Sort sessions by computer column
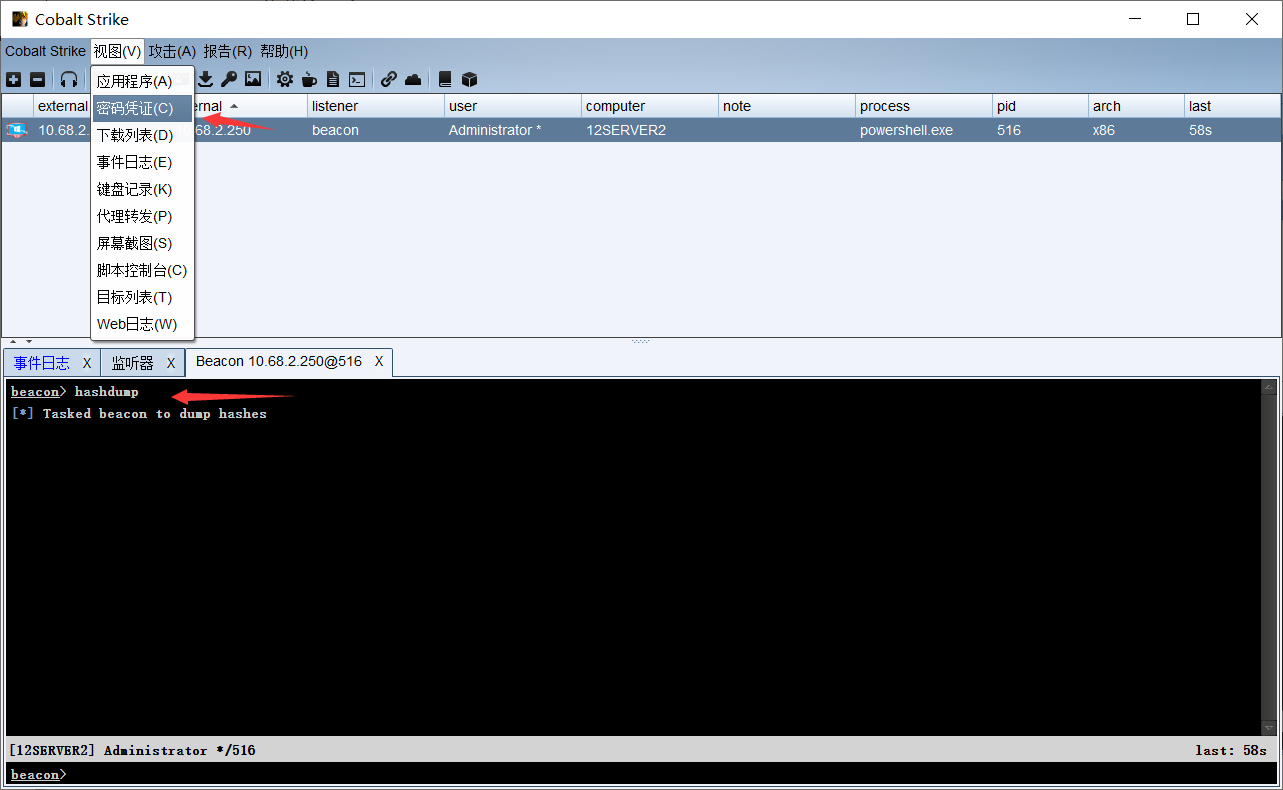The width and height of the screenshot is (1283, 790). 650,106
